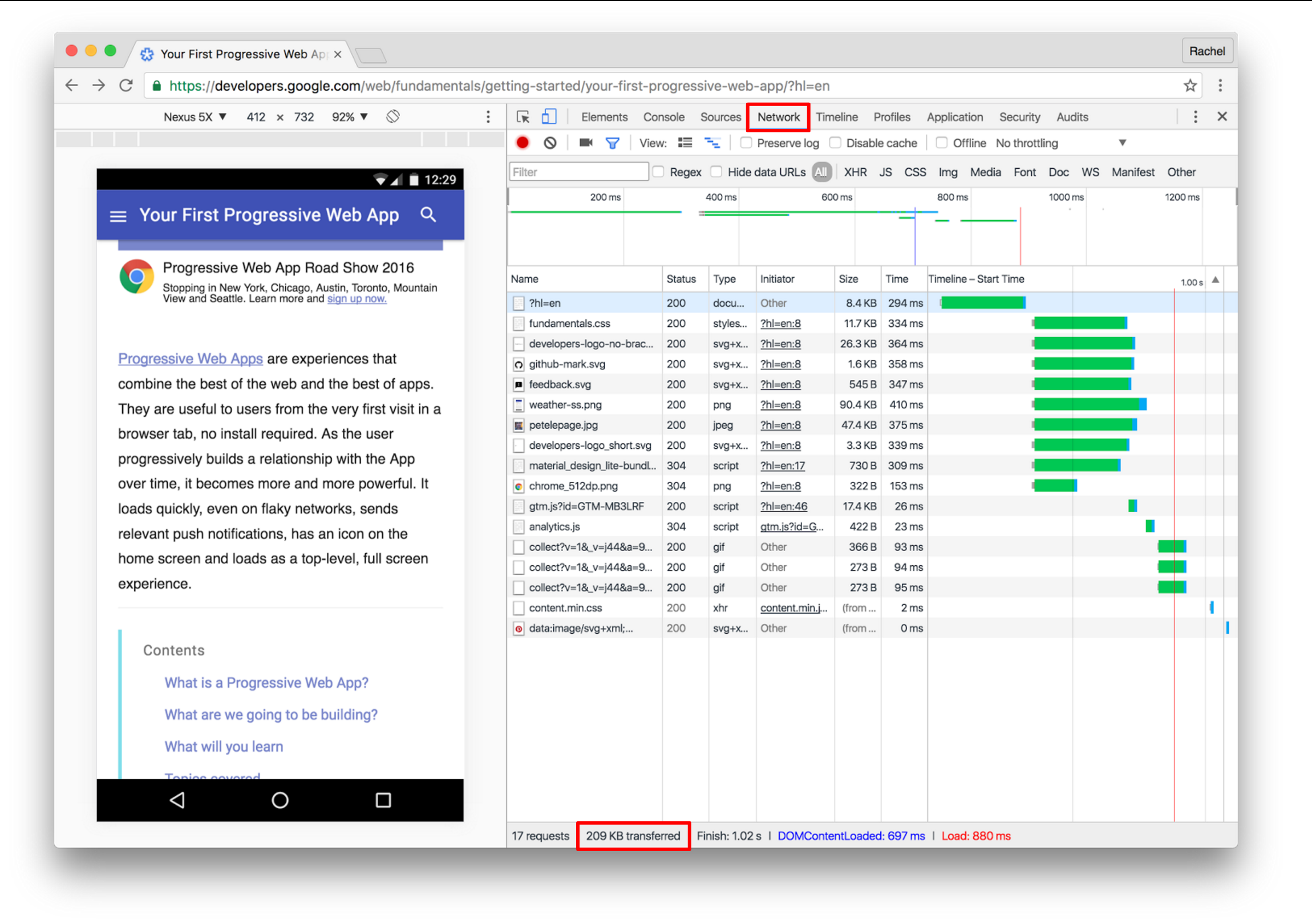Open device toolbar more options menu
Screen dimensions: 1312x924
(x=487, y=116)
